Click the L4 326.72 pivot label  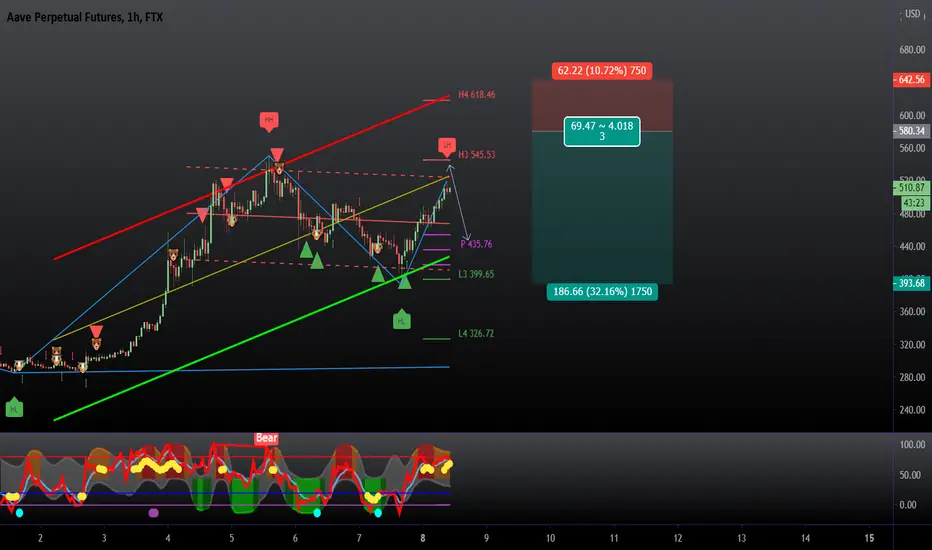click(x=476, y=334)
